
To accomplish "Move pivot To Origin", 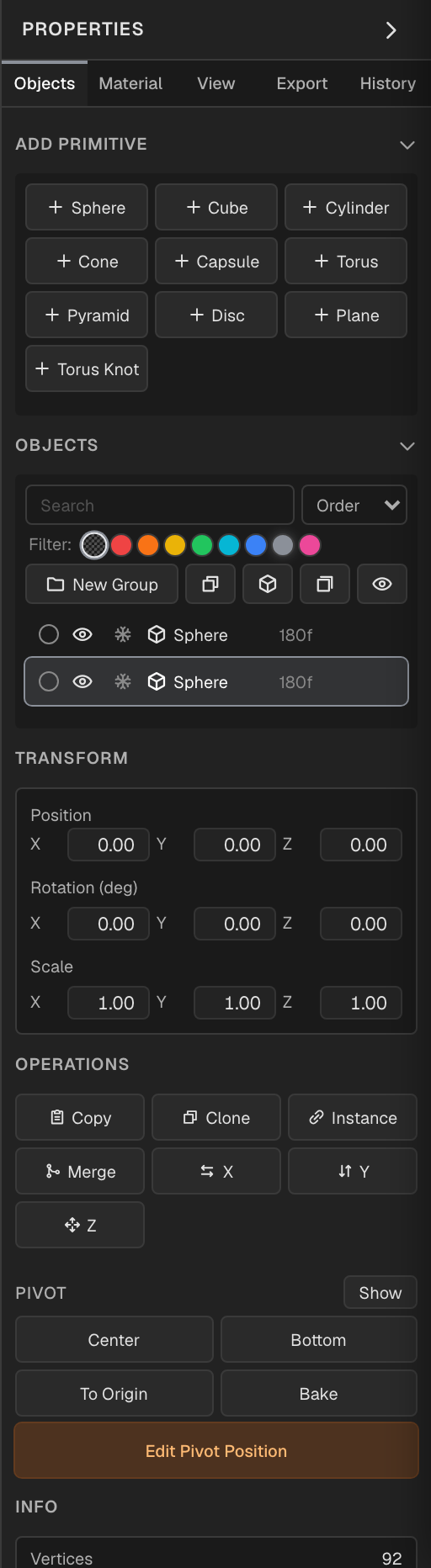I will 114,1393.
